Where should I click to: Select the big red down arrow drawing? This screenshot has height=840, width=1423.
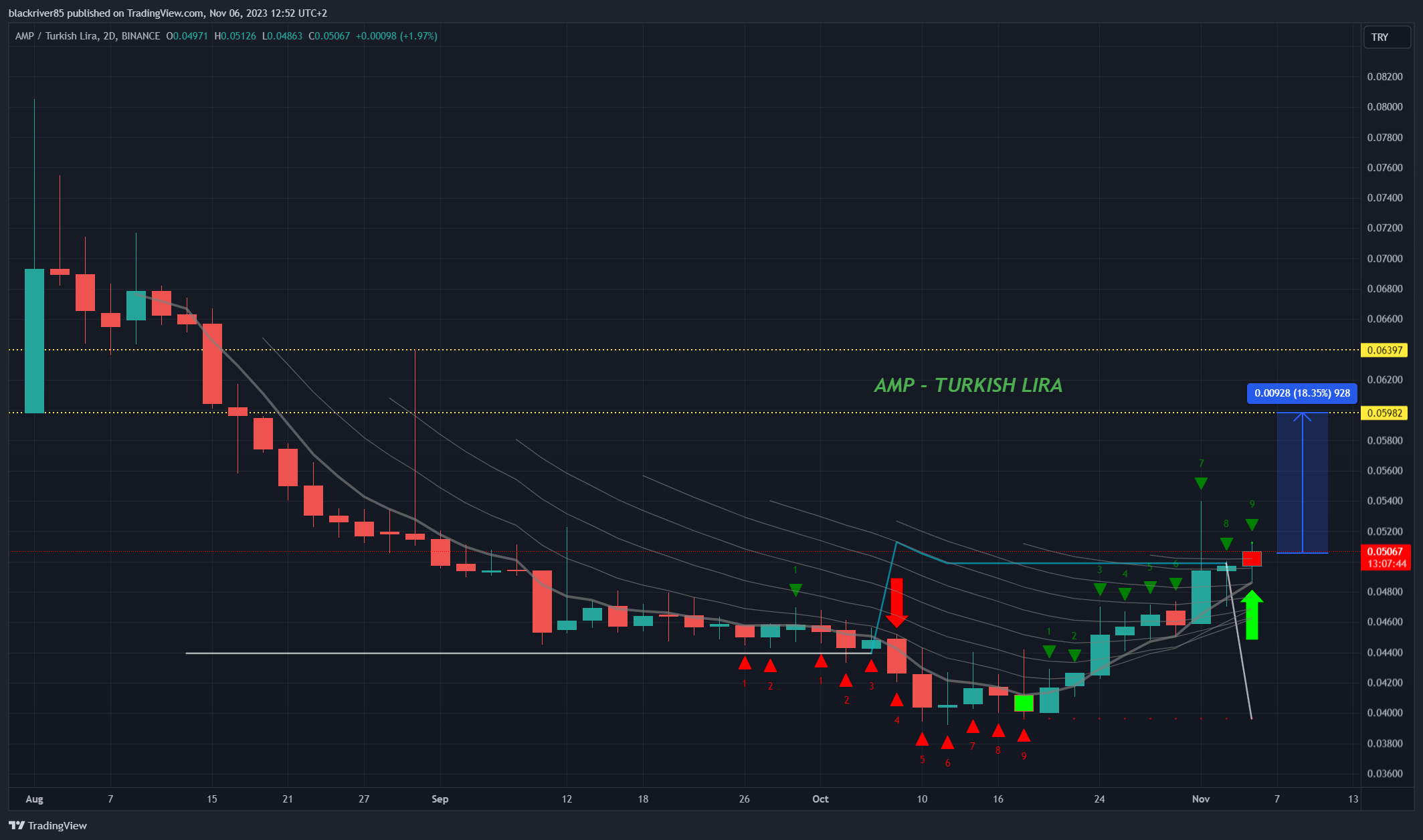point(896,603)
